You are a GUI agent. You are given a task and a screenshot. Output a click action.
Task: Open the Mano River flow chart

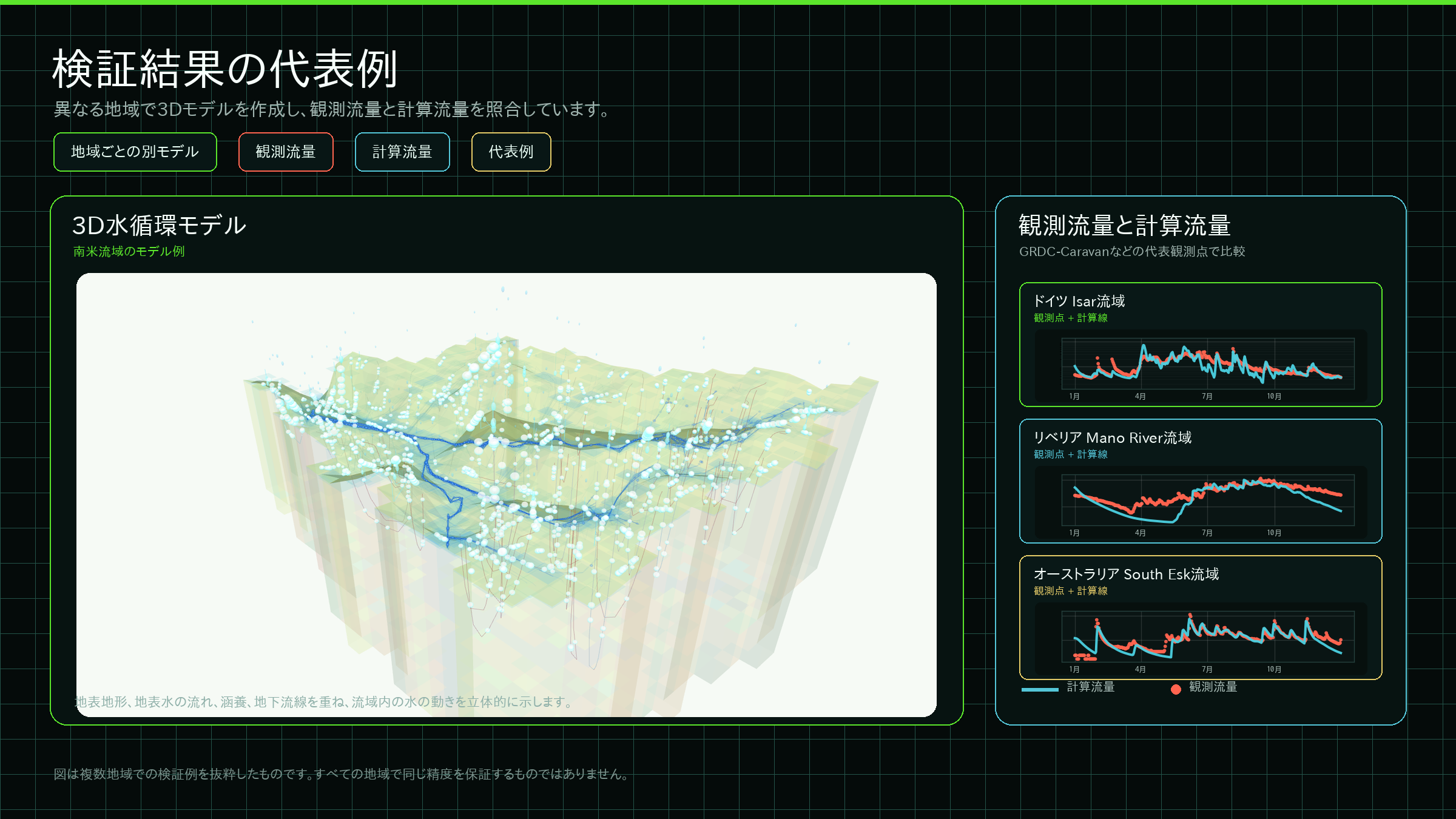coord(1201,504)
